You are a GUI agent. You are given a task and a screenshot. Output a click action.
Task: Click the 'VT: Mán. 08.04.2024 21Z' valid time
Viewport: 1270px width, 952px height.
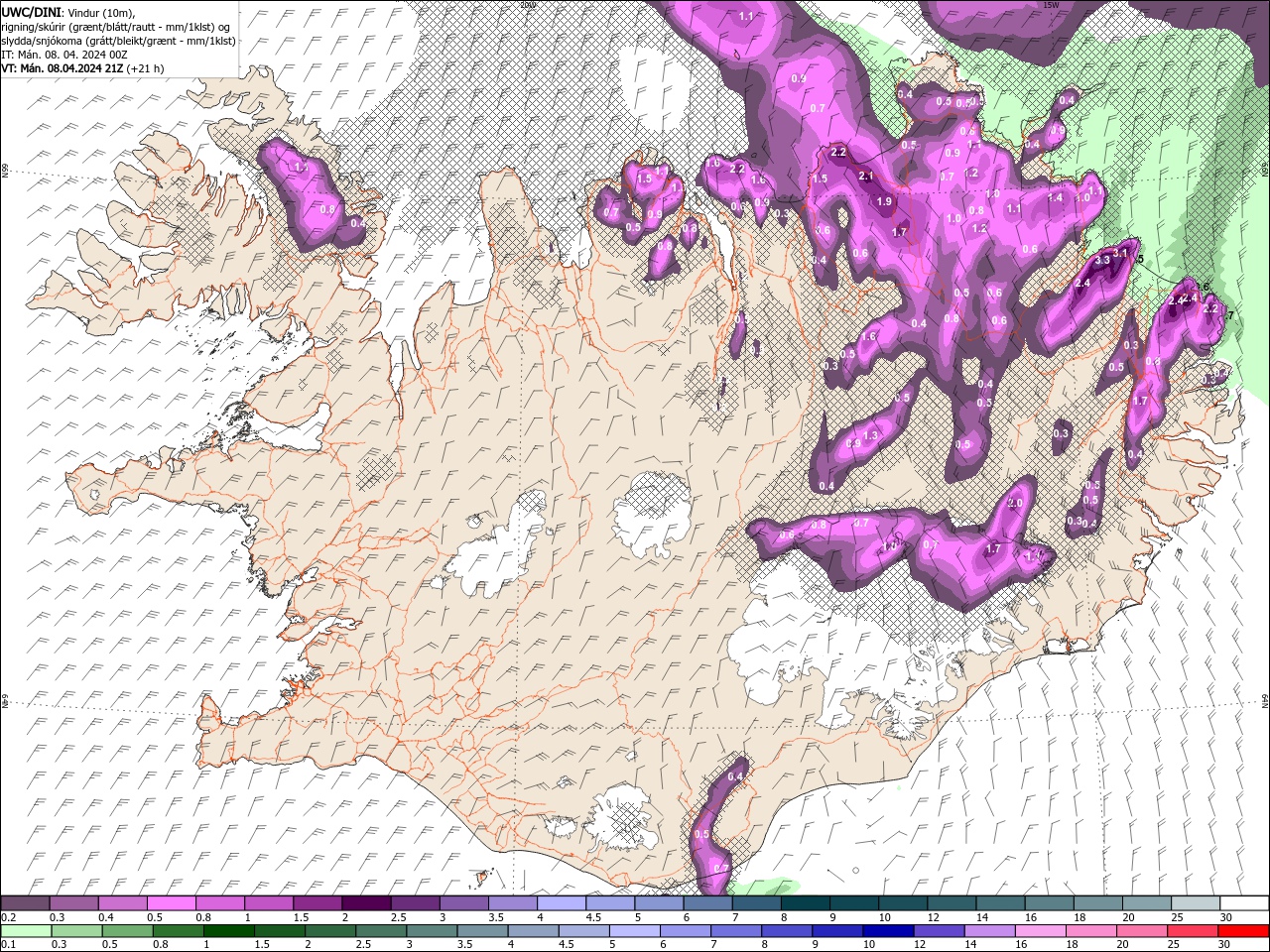(63, 68)
